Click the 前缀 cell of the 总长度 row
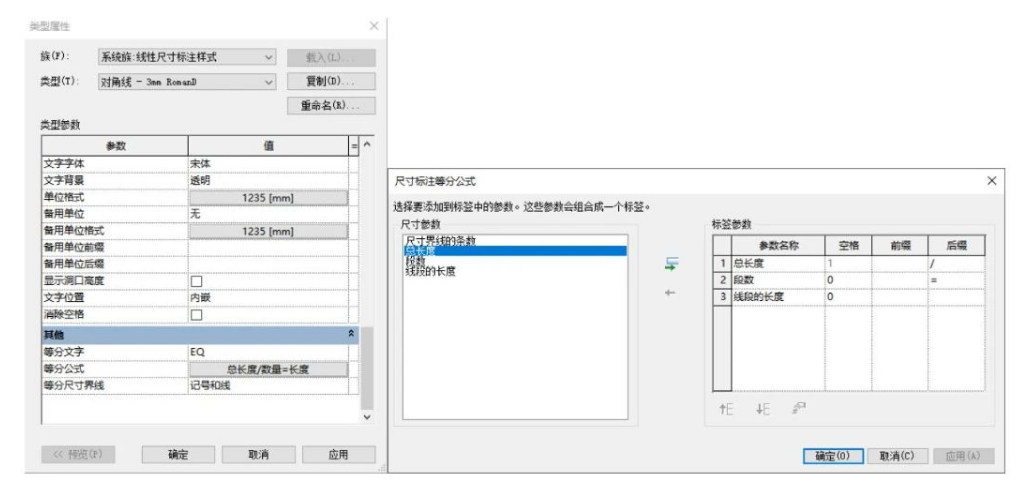Screen dimensions: 1029x499 900,263
